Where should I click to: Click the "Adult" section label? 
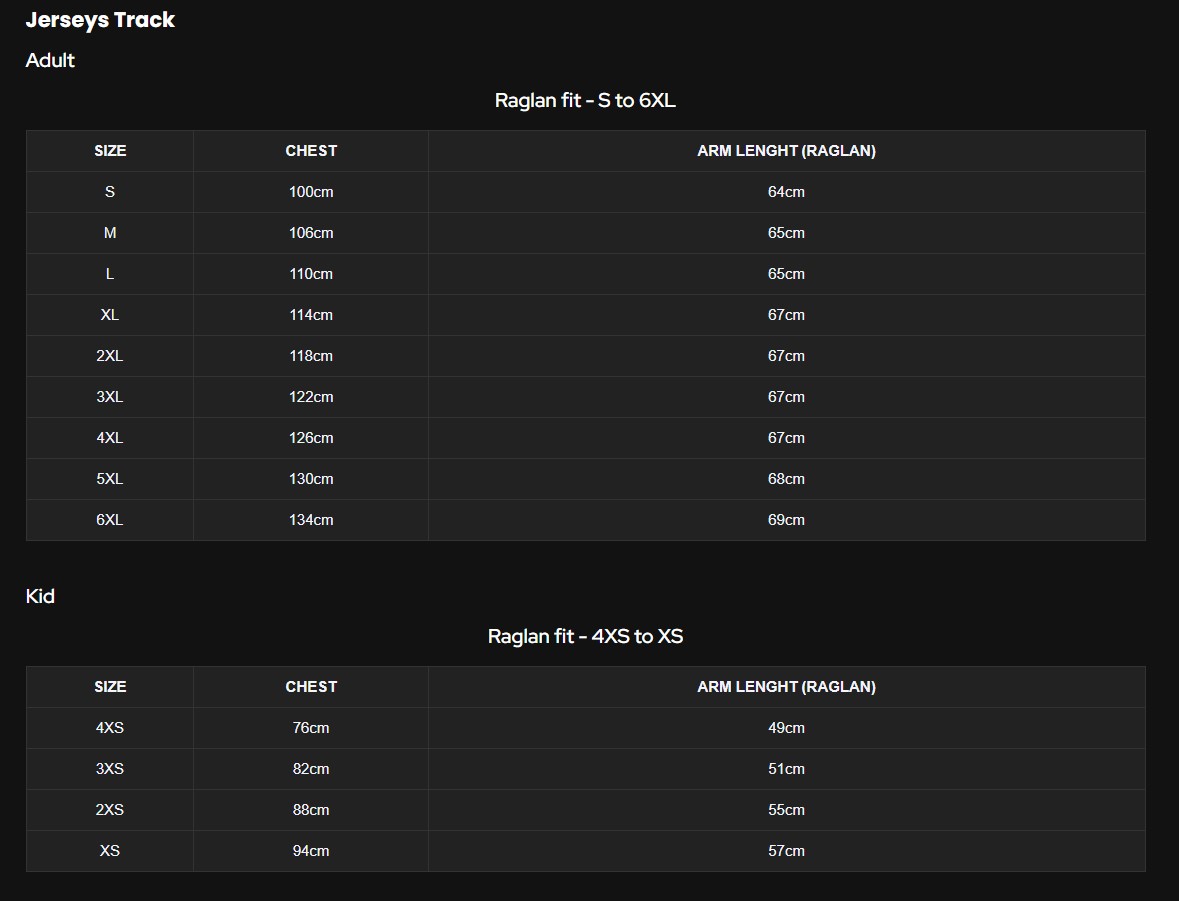pos(50,60)
